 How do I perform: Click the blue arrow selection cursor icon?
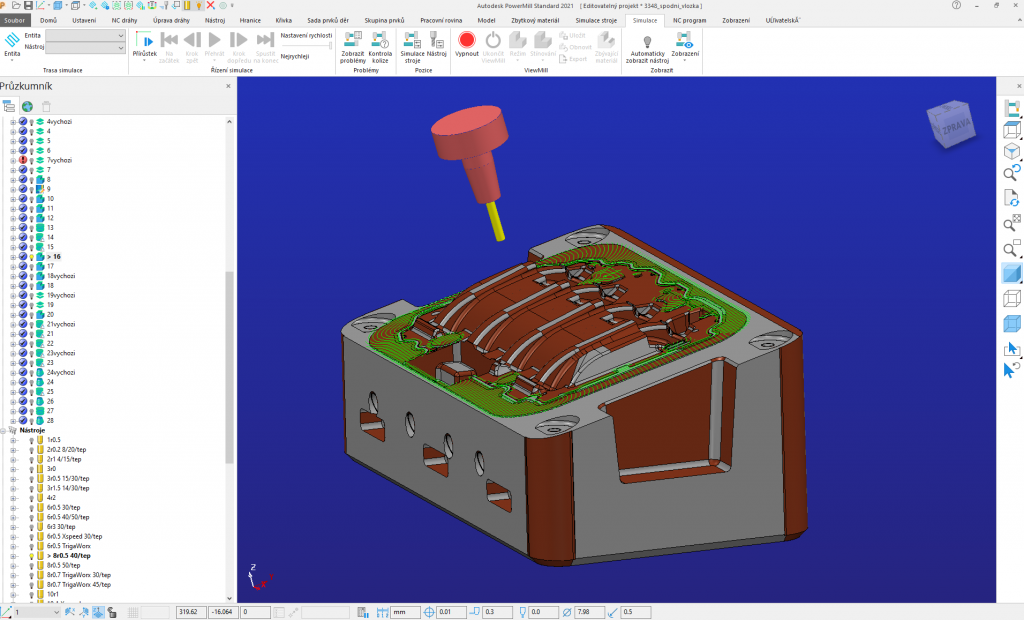(1011, 348)
